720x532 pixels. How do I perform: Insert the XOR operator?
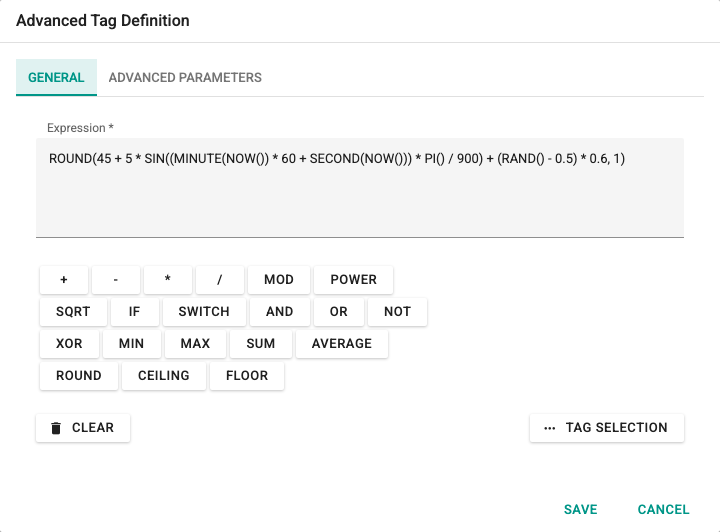pyautogui.click(x=69, y=344)
